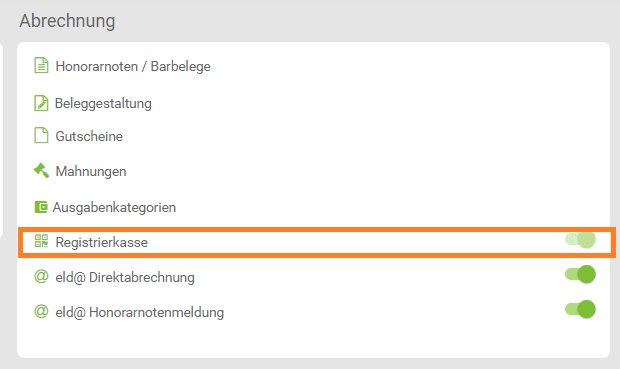Click the eld@ Honorarnotenmeldung label
Viewport: 620px width, 369px height.
tap(140, 312)
